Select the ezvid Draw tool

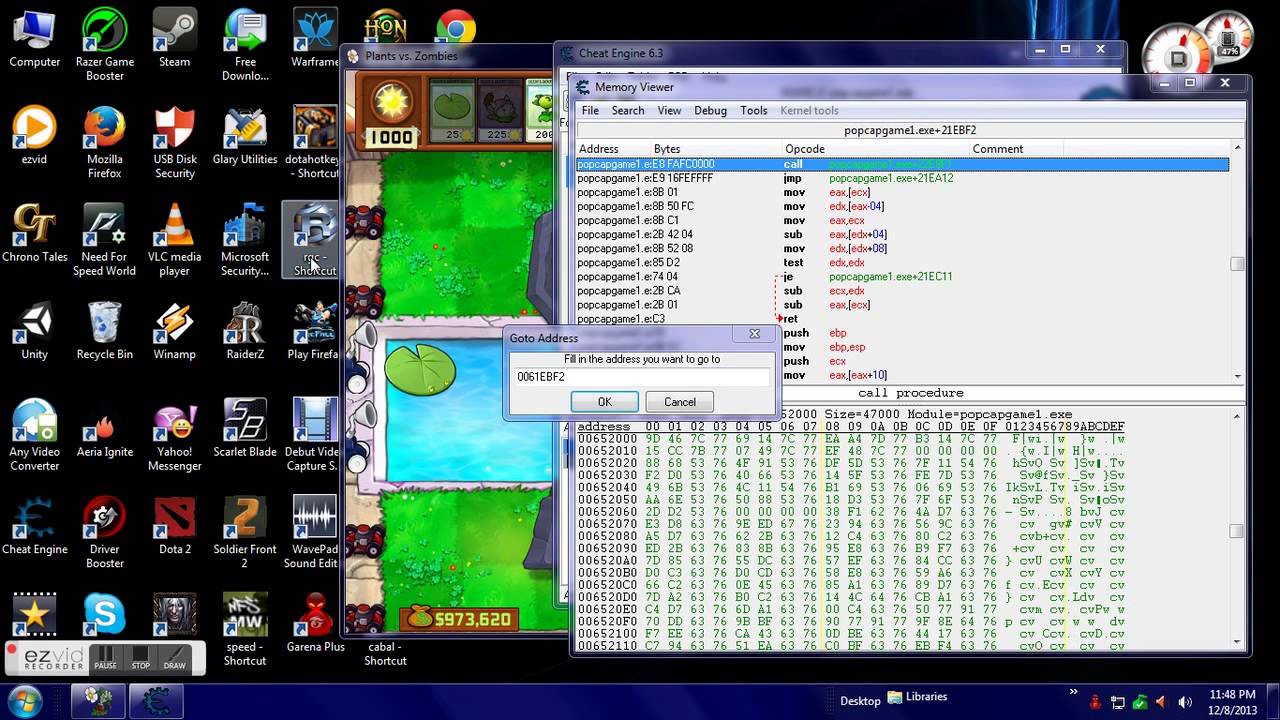(x=175, y=658)
